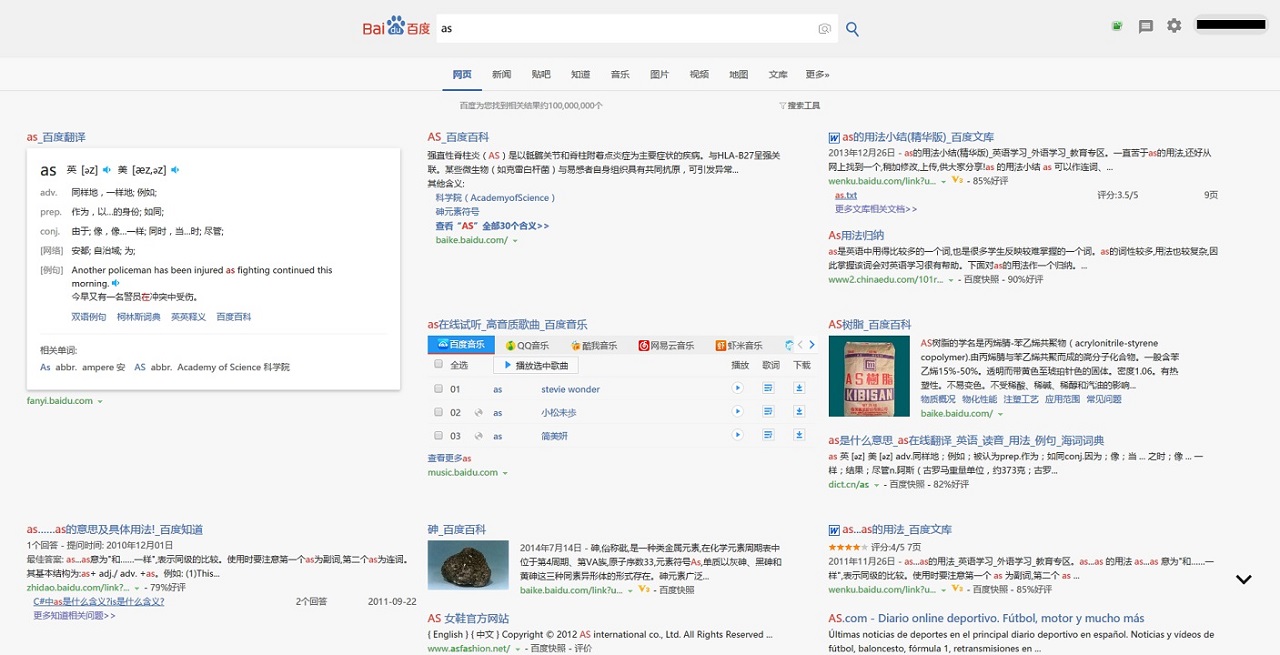Open the settings gear icon
This screenshot has width=1280, height=655.
(1174, 26)
